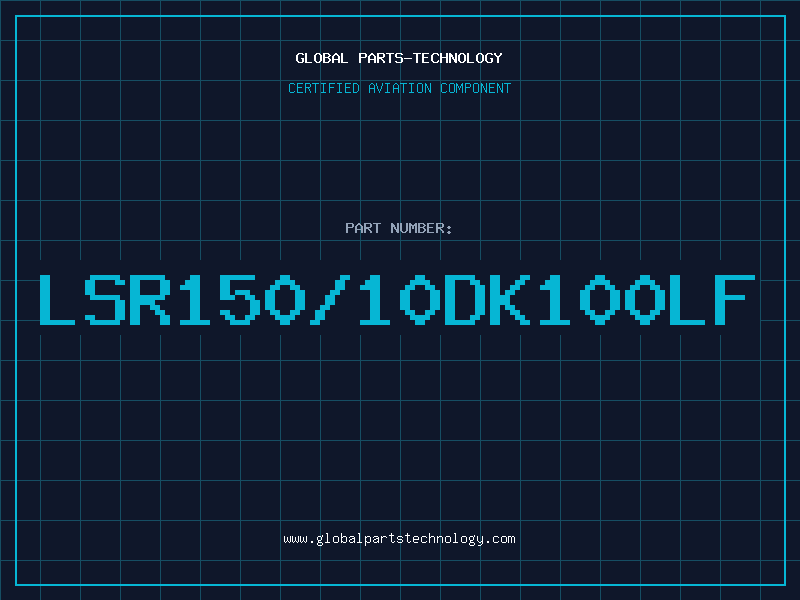This screenshot has height=600, width=800.
Task: Click the first letter L of part number
Action: pos(59,299)
